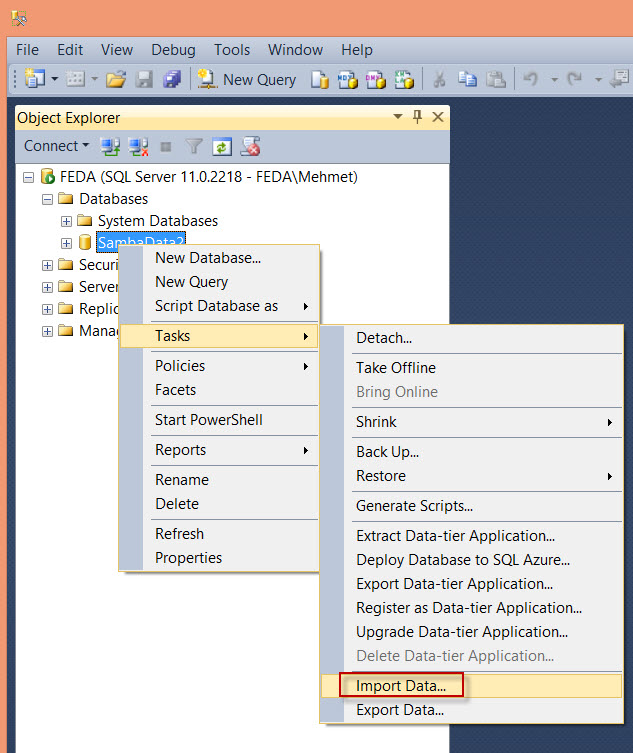Expand the Replication folder node
Screen dimensions: 633x753
[x=47, y=309]
